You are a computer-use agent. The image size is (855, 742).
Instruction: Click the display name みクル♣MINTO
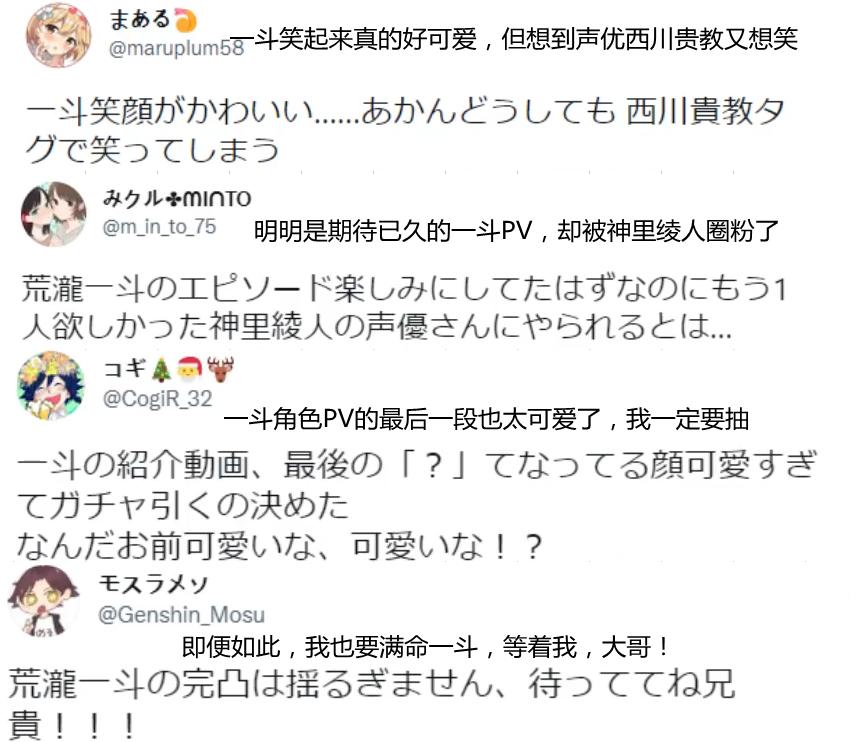(x=177, y=198)
